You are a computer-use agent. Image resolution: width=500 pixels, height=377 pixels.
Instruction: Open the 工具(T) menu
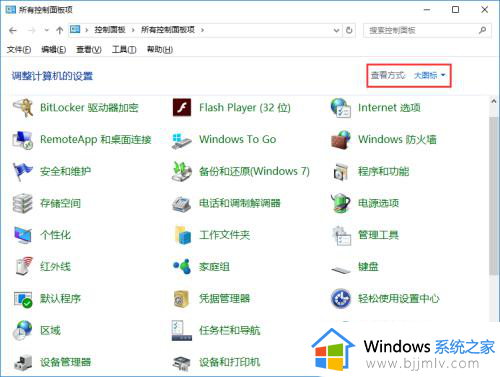point(124,50)
